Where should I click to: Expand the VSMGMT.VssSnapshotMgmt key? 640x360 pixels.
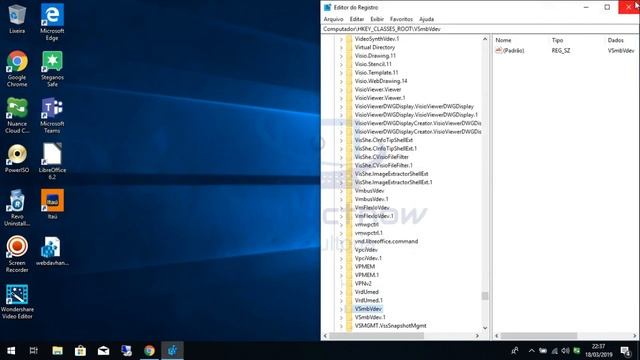(341, 326)
